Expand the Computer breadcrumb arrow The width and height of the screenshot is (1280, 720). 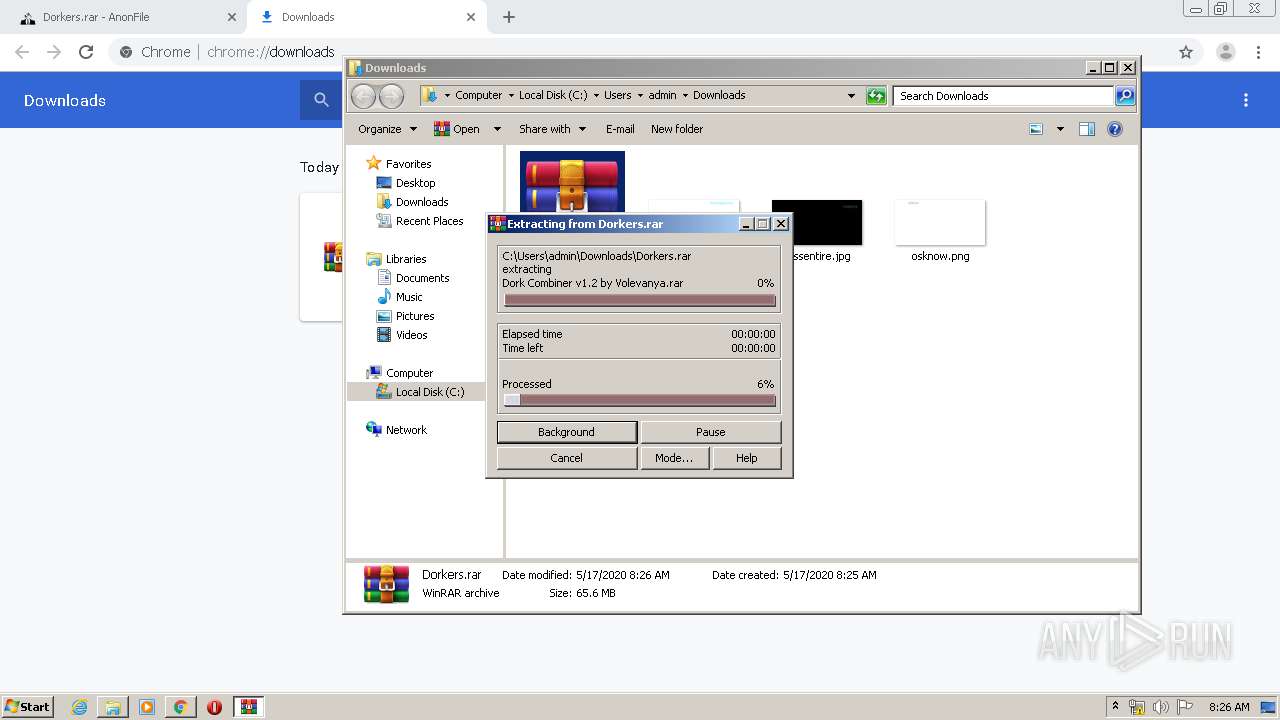[510, 96]
